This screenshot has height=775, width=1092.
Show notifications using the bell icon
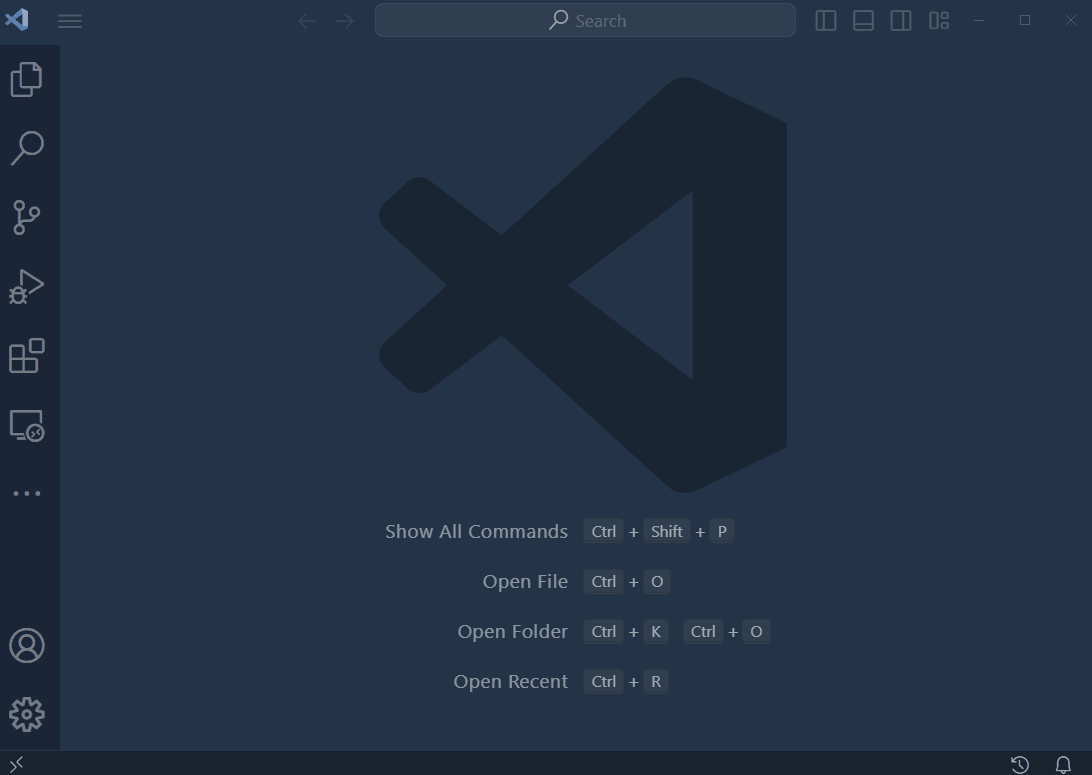click(1063, 765)
